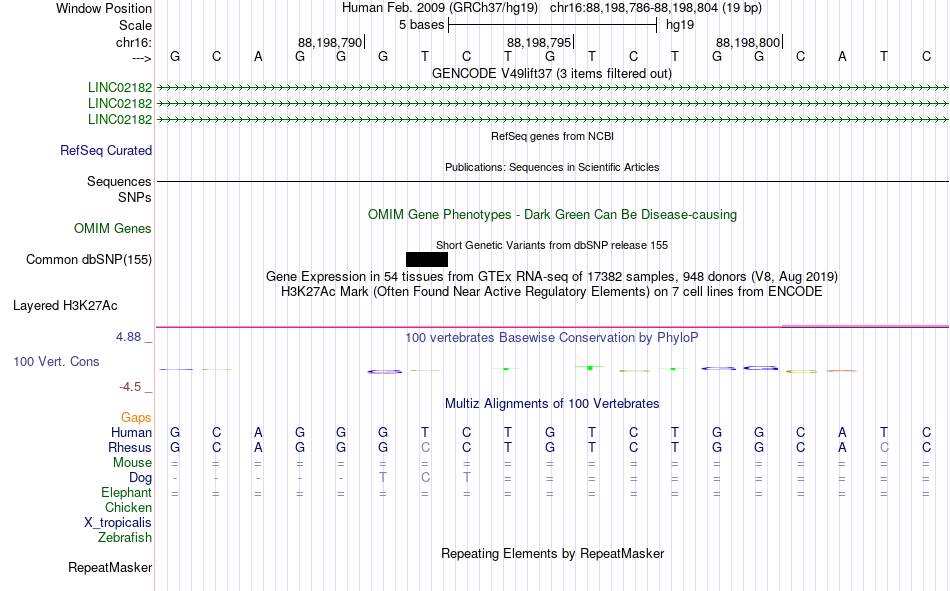Click 'OMIM Gene Phenotypes' track title
Screen dimensions: 950x591
[x=553, y=215]
